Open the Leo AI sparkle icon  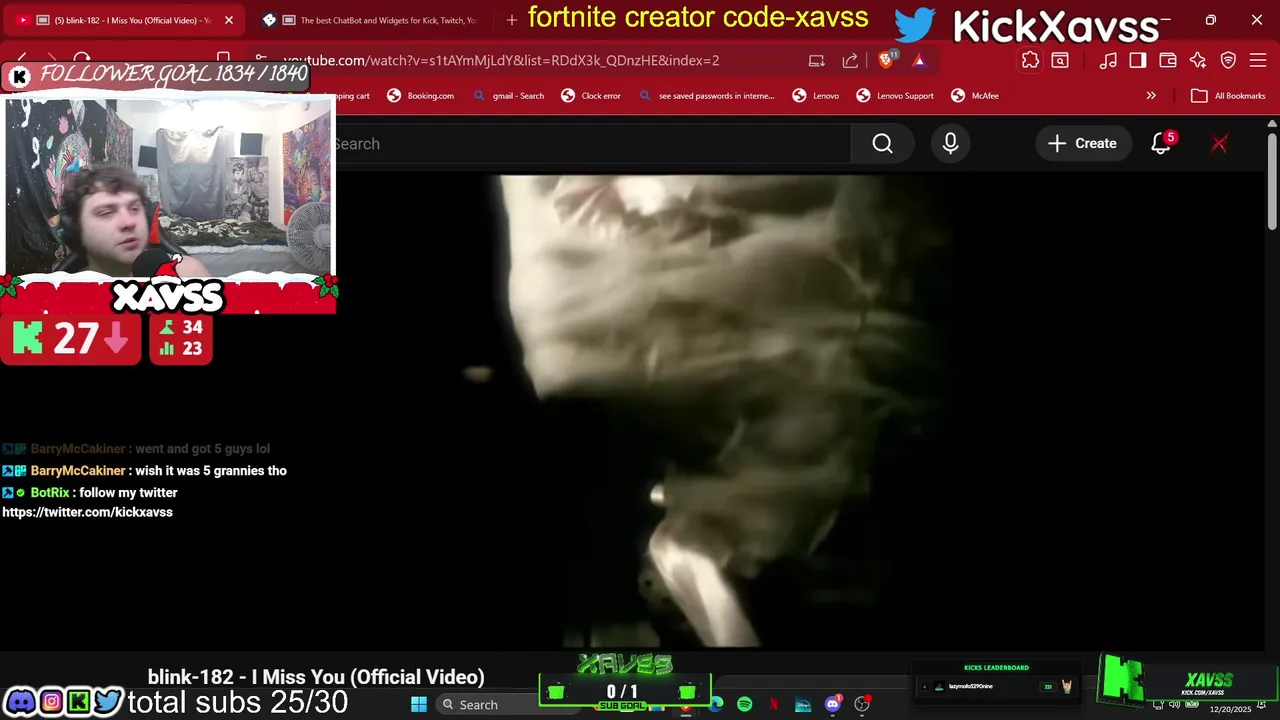tap(1198, 60)
